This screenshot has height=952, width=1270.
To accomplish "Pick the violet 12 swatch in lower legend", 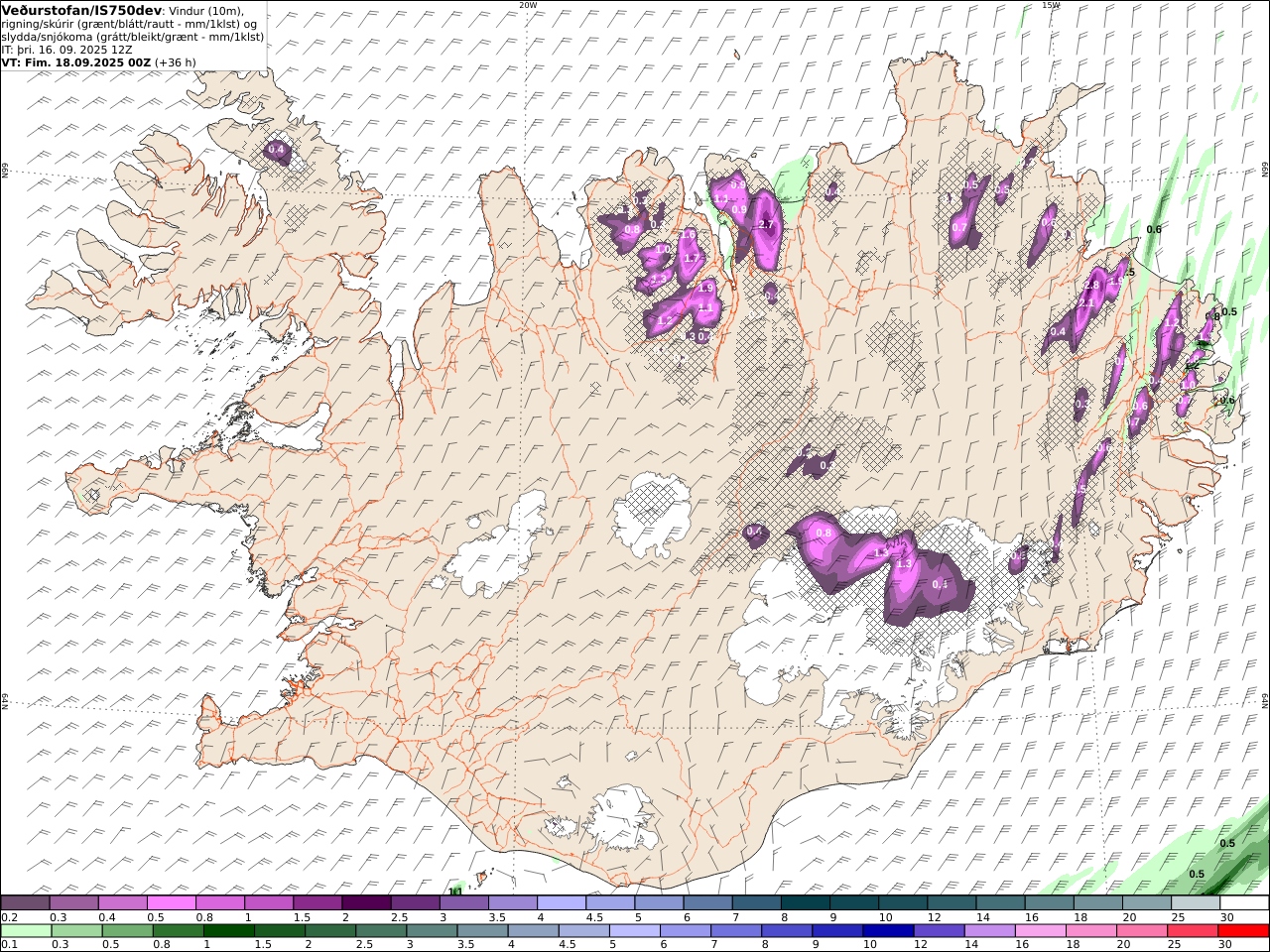I will coord(939,931).
